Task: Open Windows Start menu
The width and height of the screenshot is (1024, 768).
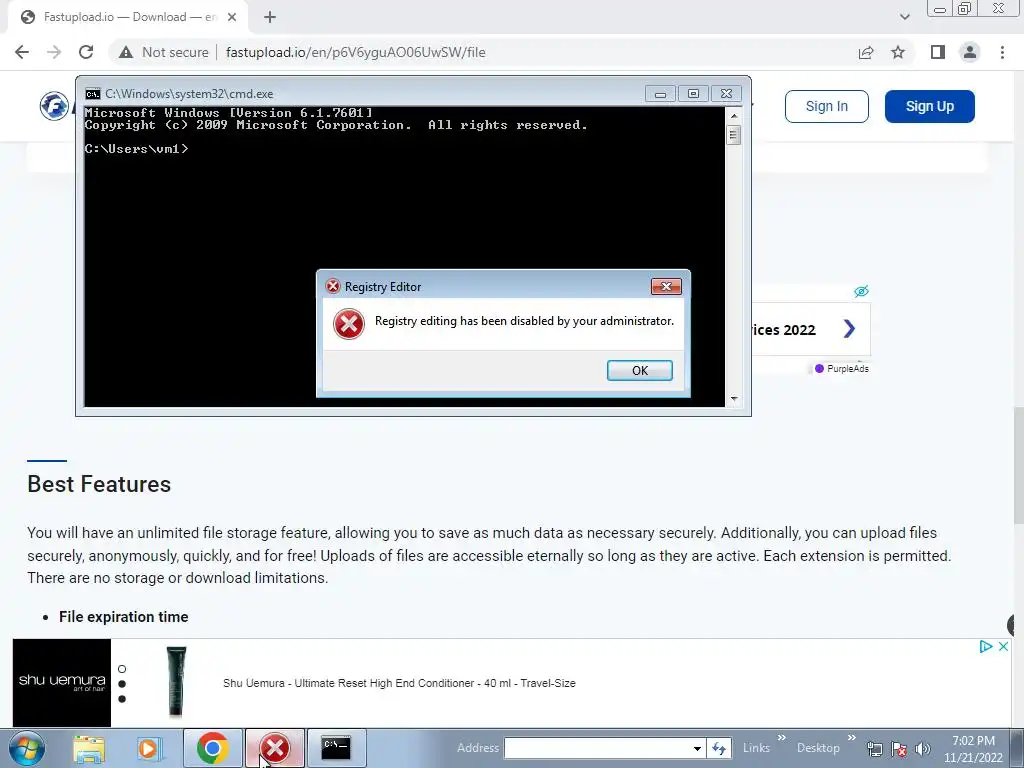Action: 27,748
